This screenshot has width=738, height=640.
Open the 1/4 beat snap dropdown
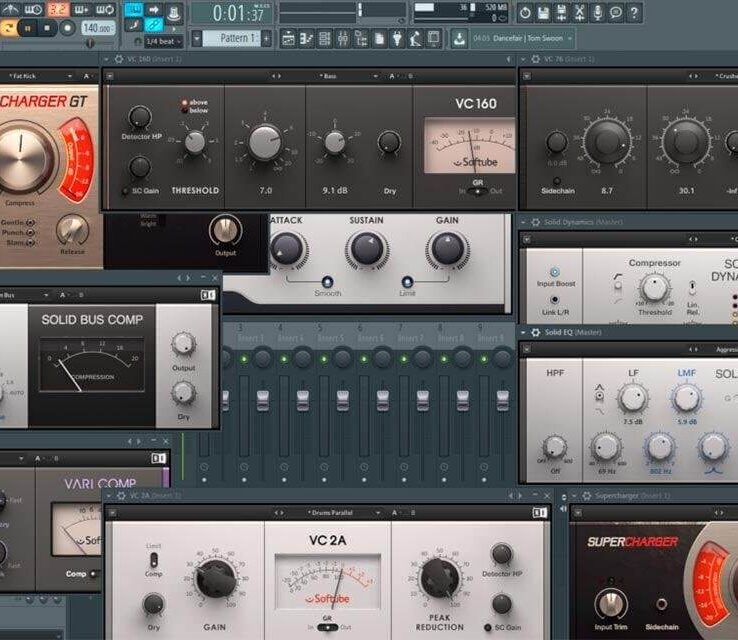[x=163, y=41]
